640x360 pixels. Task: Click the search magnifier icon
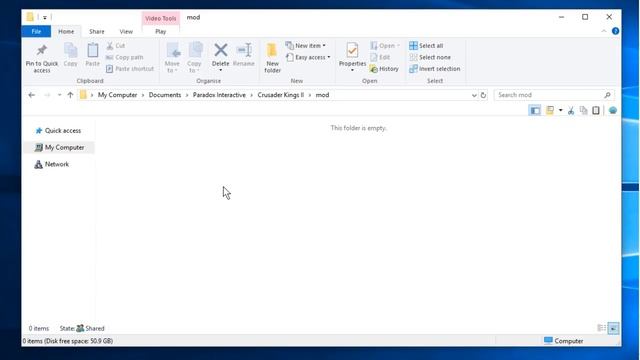(x=607, y=95)
